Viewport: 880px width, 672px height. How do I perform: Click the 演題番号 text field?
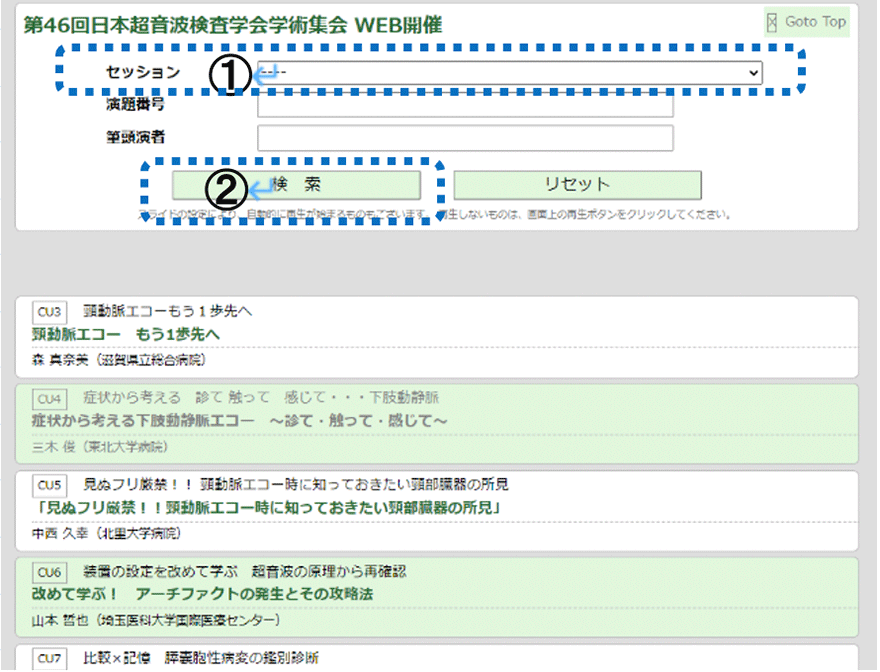465,105
